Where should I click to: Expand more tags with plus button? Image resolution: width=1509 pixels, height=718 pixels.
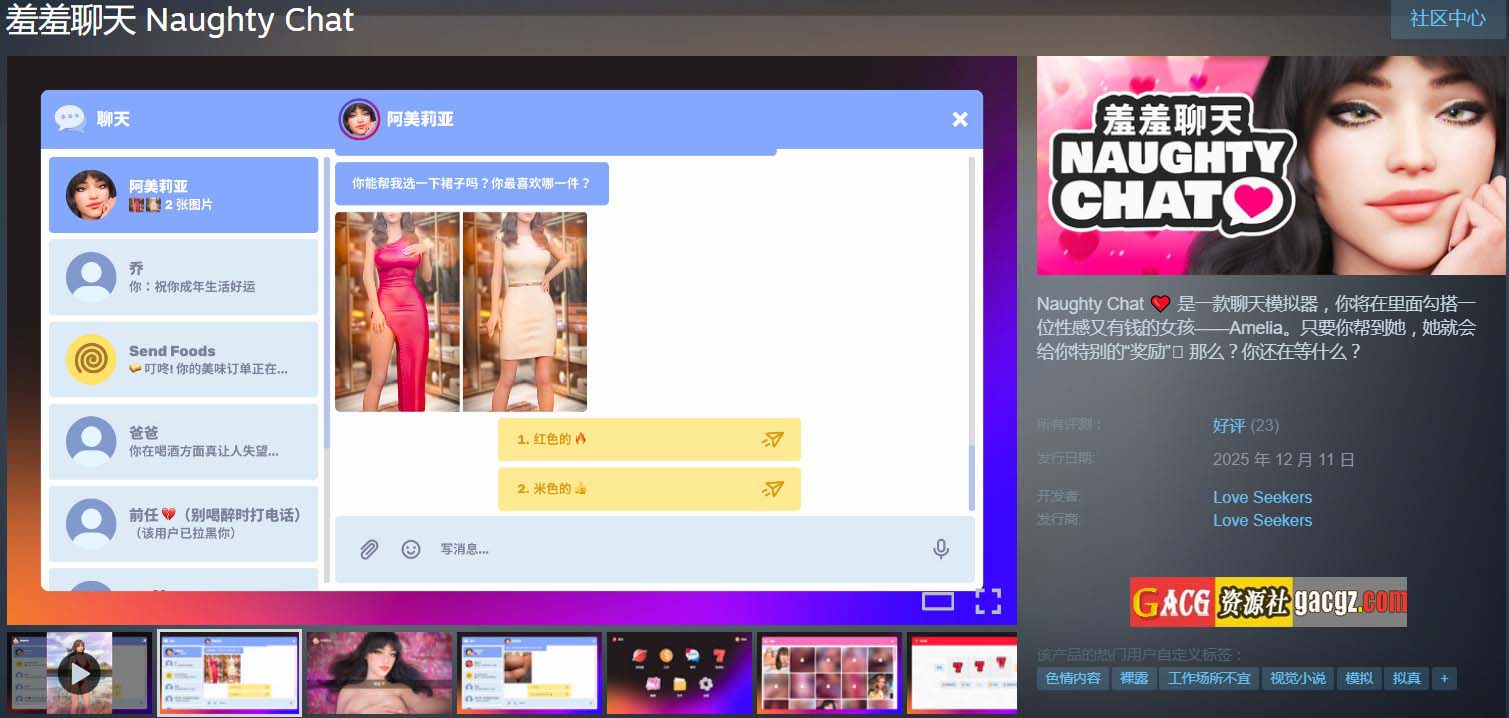pyautogui.click(x=1443, y=678)
